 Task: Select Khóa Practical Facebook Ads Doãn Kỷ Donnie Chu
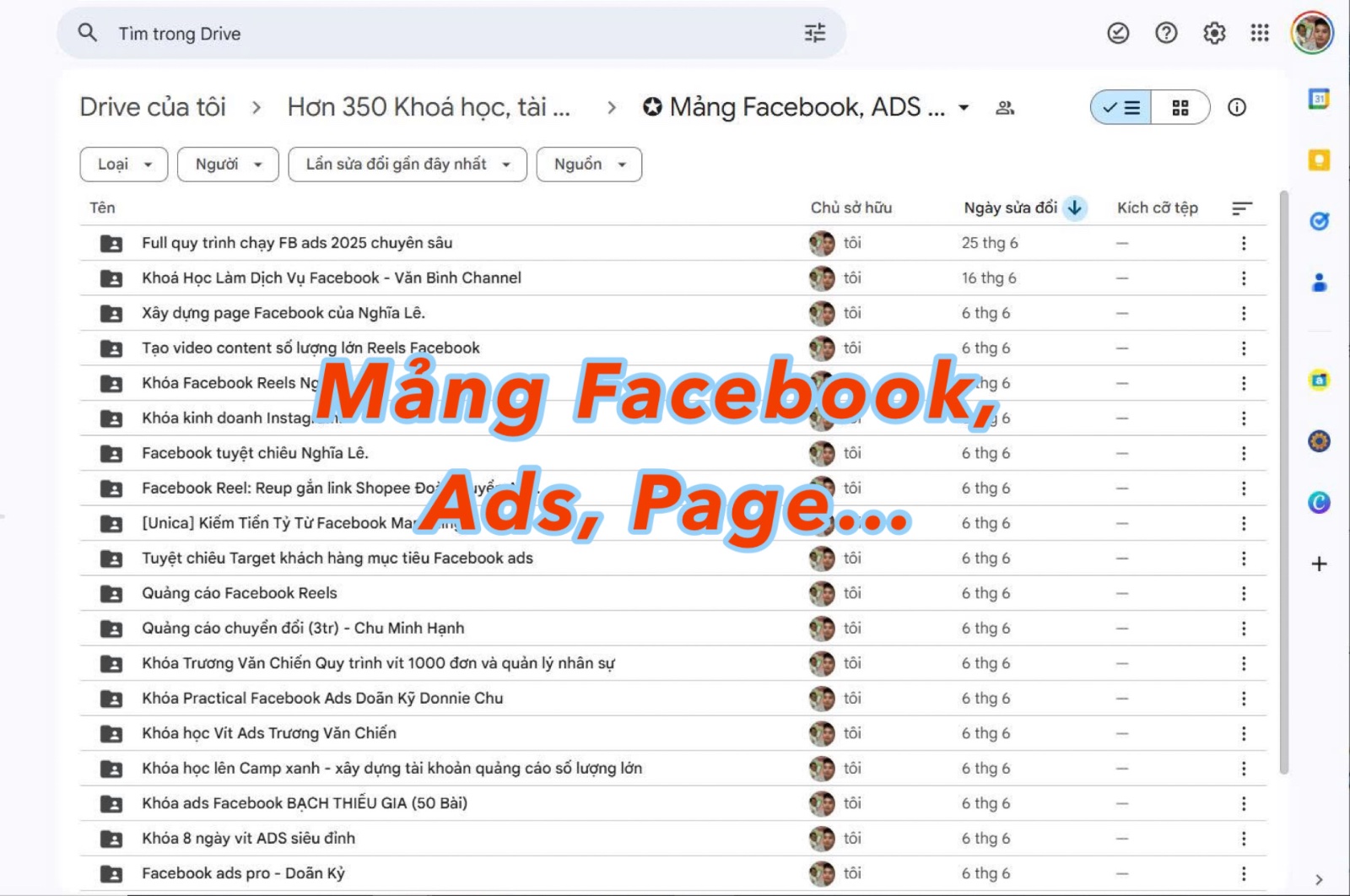(x=672, y=698)
